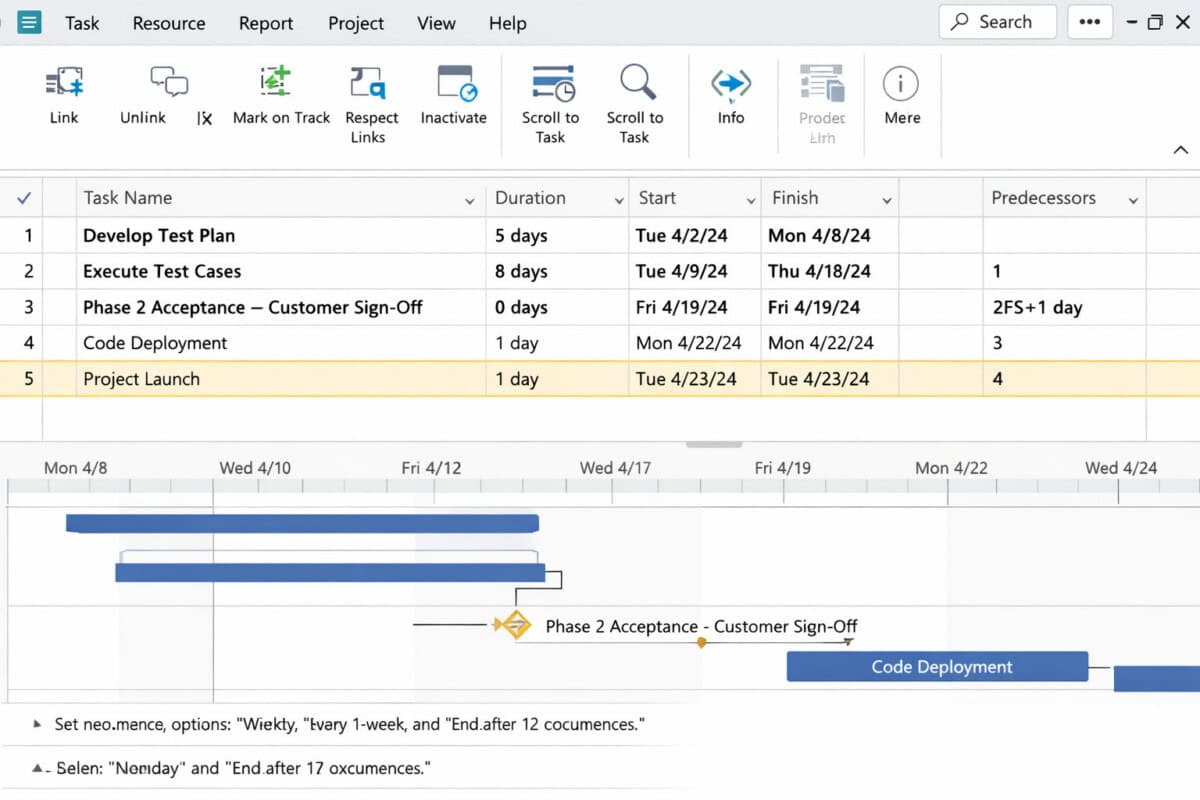Click the Mere info circle icon
Screen dimensions: 1200x800
point(901,84)
